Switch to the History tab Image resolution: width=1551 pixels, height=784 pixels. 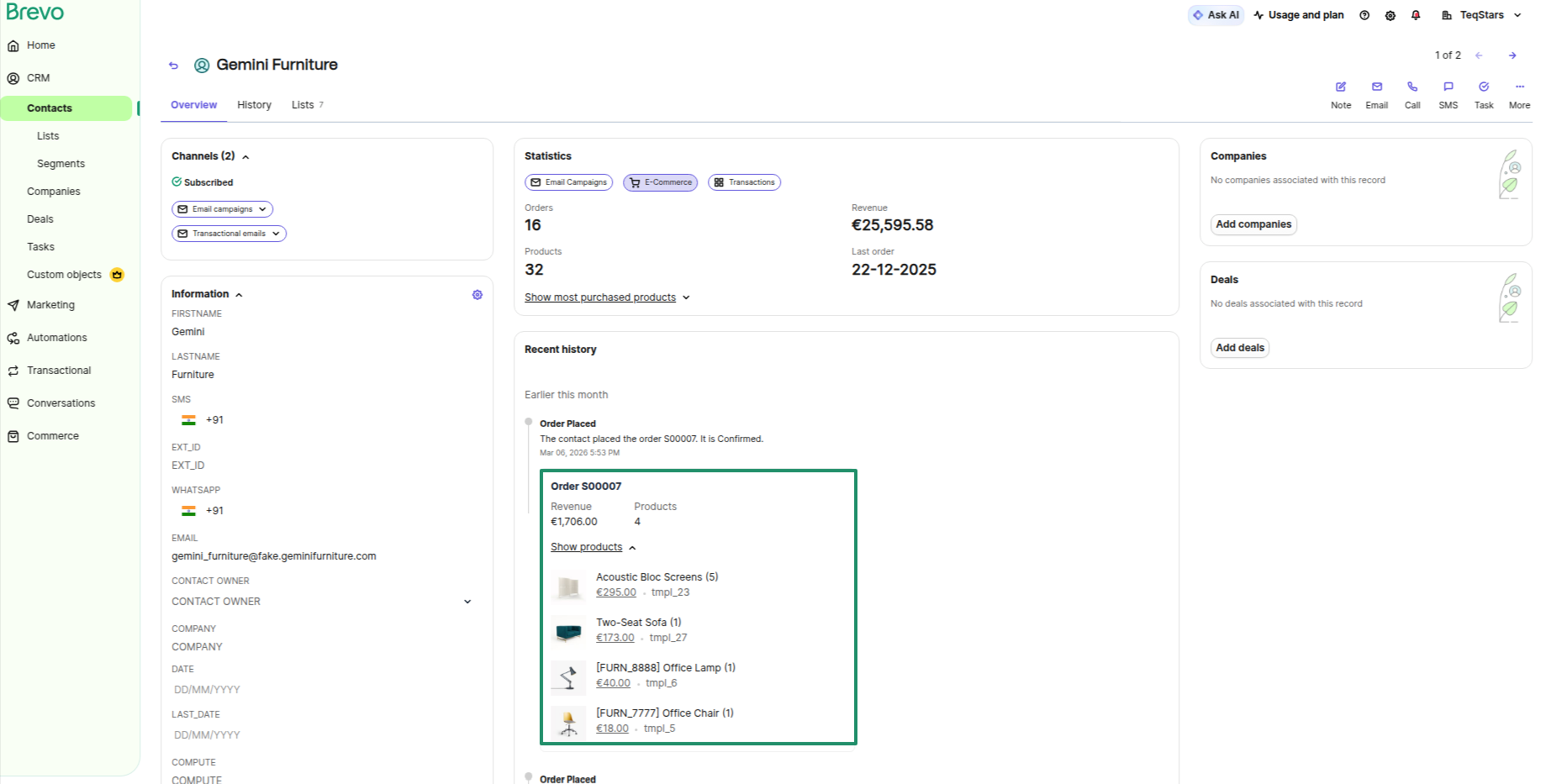pos(254,105)
